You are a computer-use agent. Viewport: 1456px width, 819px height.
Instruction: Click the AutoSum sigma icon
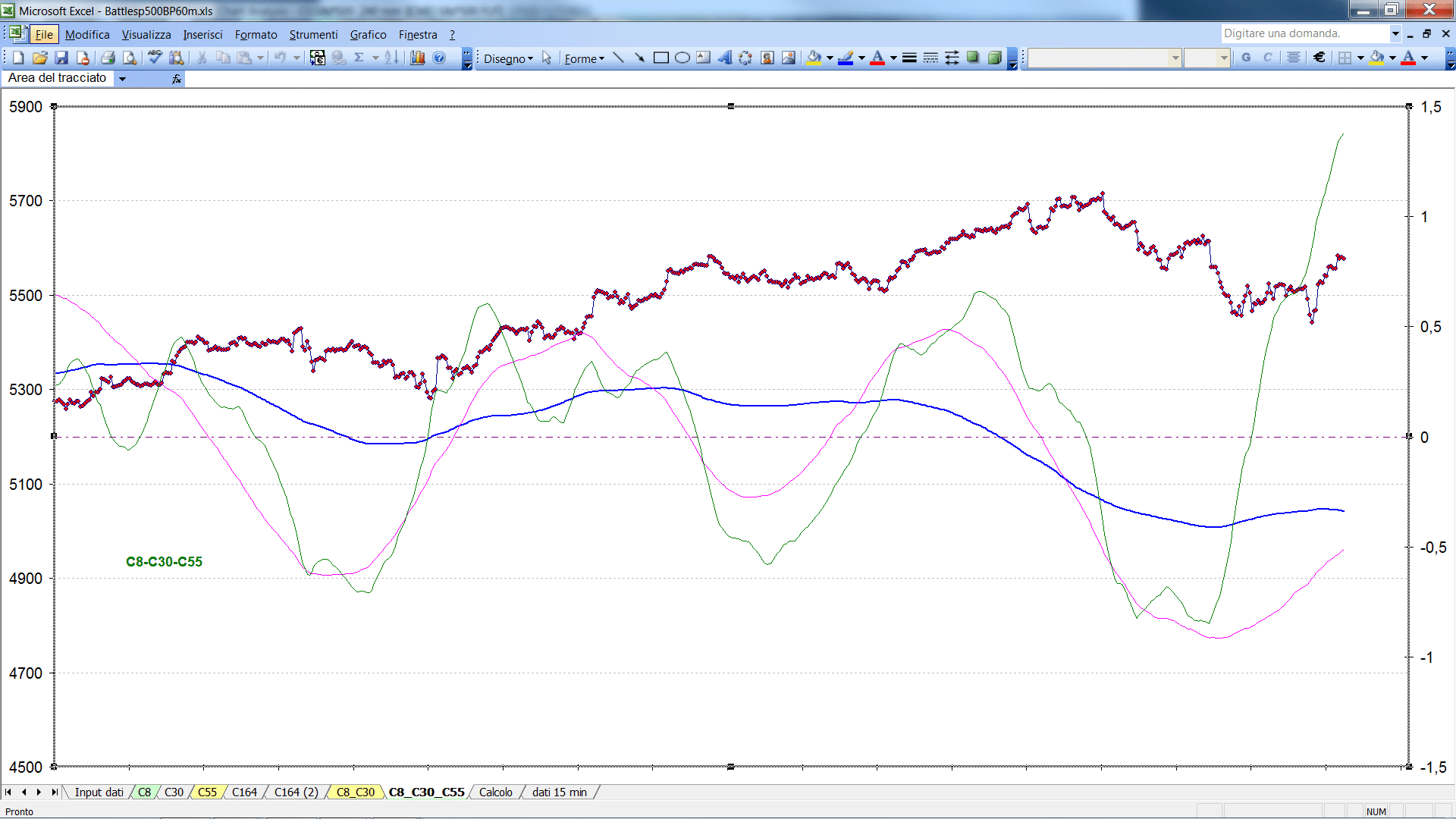(x=359, y=58)
